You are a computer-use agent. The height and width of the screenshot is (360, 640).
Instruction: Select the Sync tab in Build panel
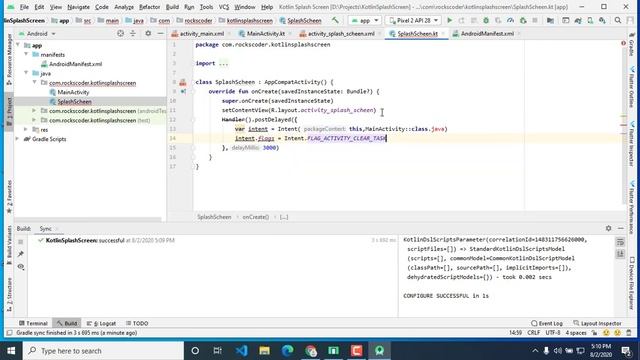(x=45, y=229)
